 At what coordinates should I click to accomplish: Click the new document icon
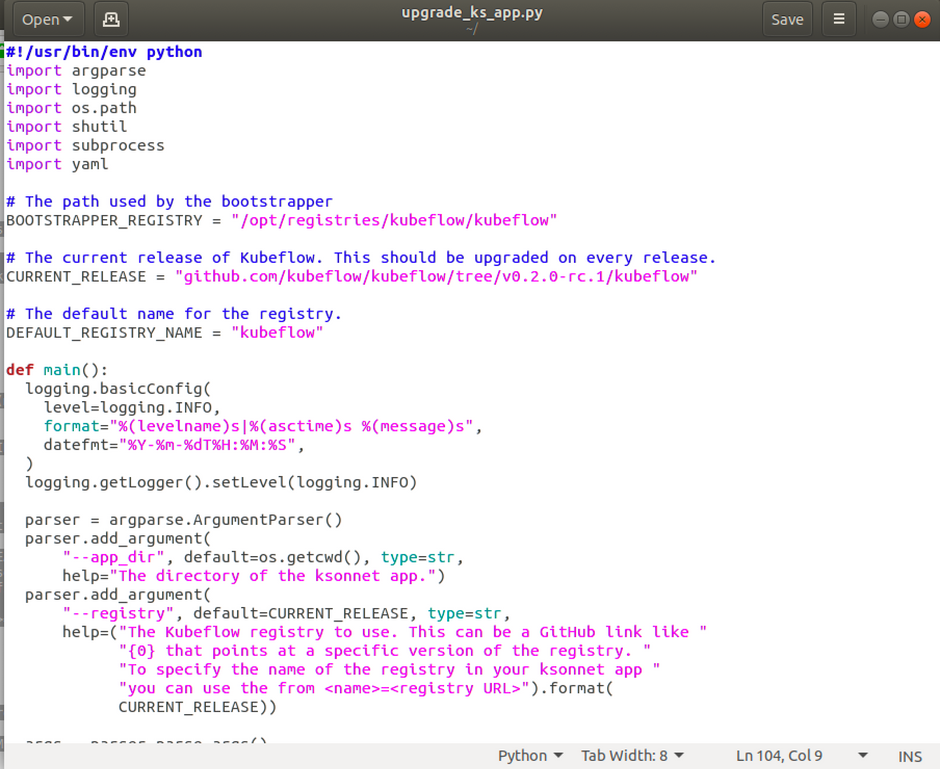(111, 19)
